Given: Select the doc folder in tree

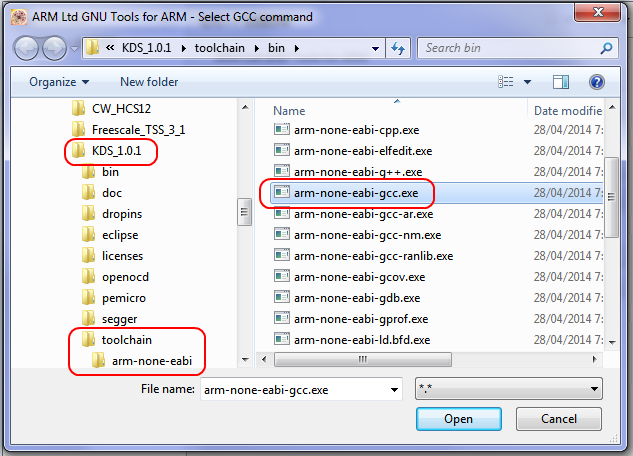Looking at the screenshot, I should coord(102,192).
